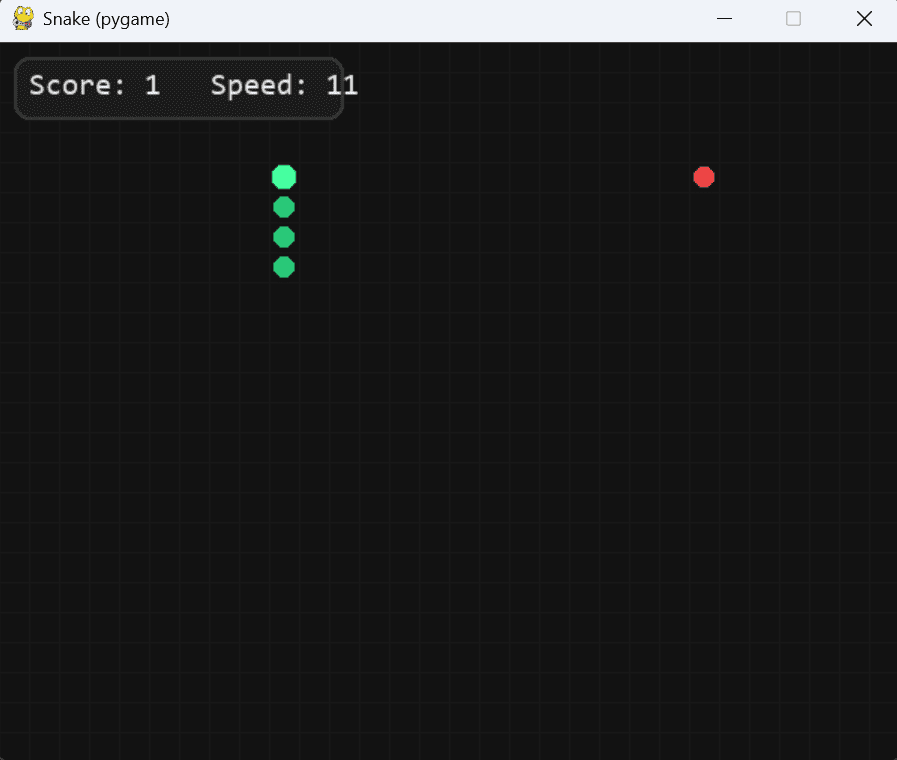Screen dimensions: 897x760
Task: Click the minimize button on the window
Action: (x=724, y=18)
